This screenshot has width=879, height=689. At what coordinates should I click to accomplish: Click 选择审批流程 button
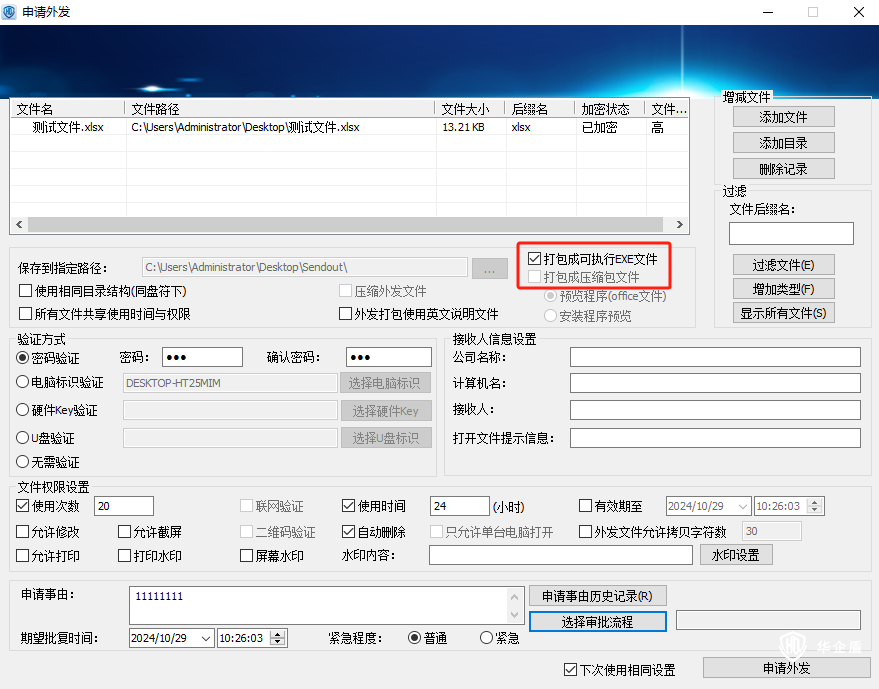[598, 621]
